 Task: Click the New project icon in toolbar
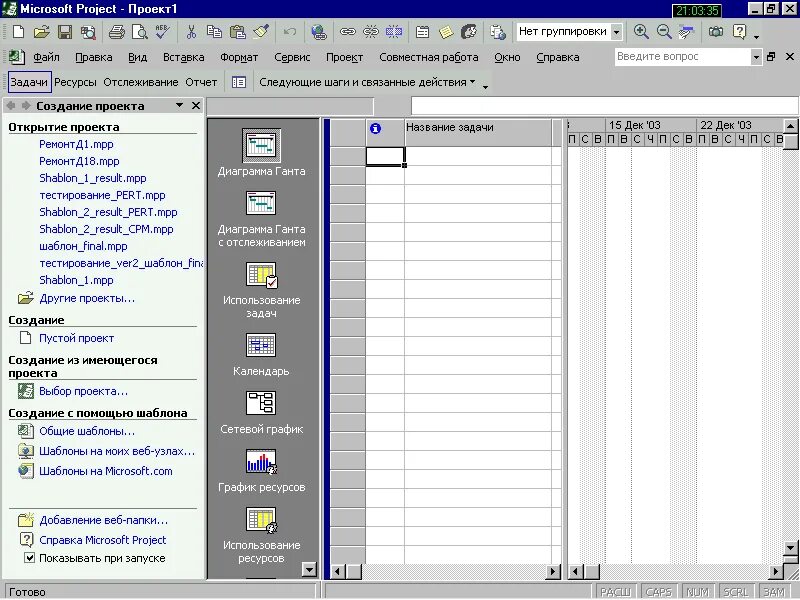pos(18,32)
